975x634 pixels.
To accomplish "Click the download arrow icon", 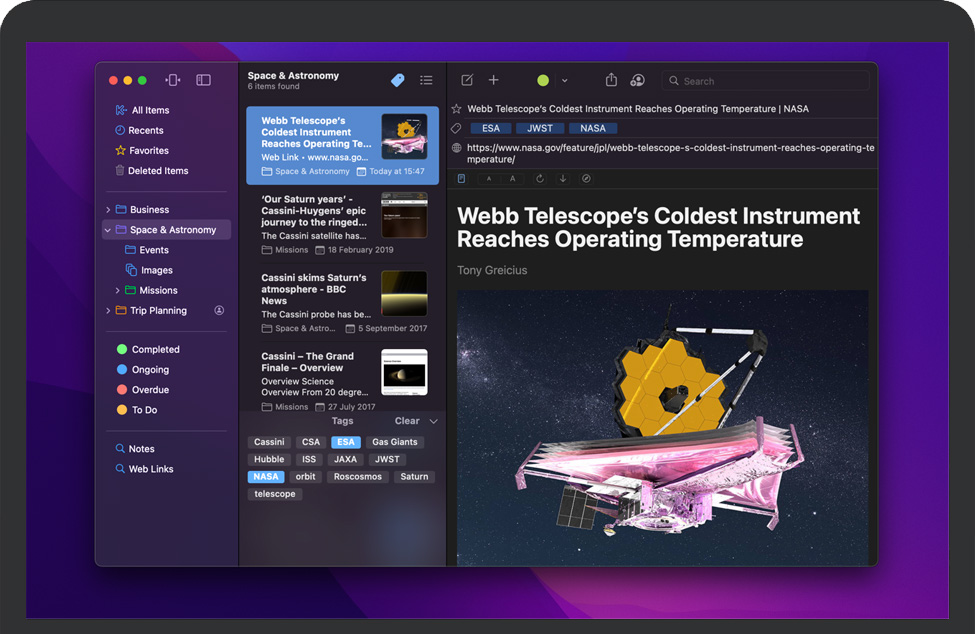I will tap(563, 179).
